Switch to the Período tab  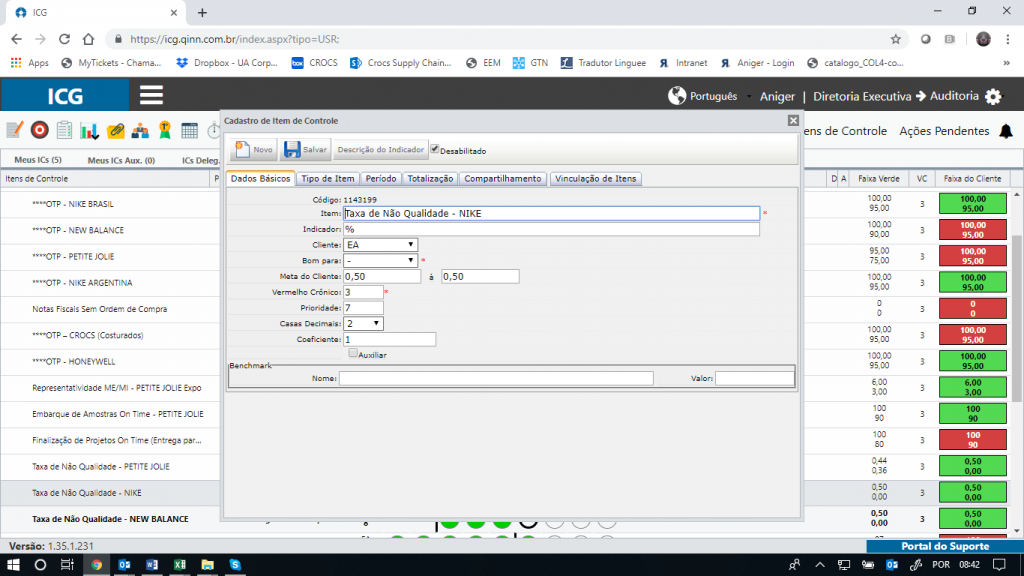(x=381, y=178)
